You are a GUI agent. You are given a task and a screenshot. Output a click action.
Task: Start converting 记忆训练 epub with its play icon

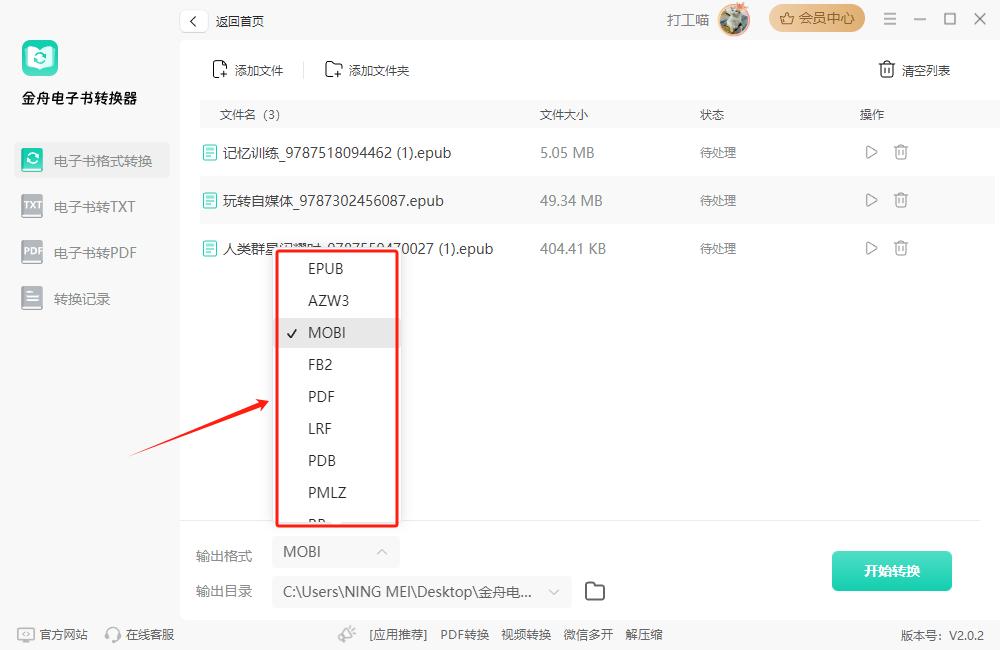point(871,152)
